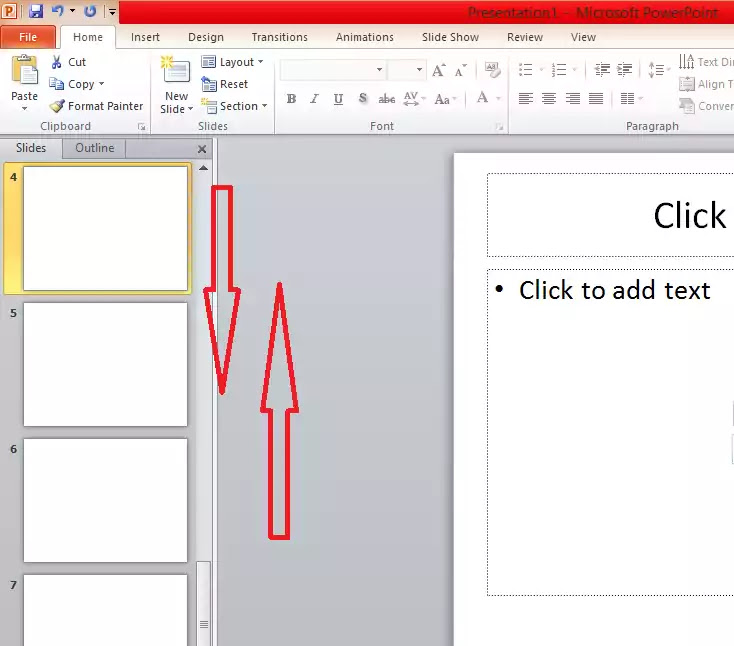Screen dimensions: 734x646
Task: Open the font size combo box
Action: 407,70
